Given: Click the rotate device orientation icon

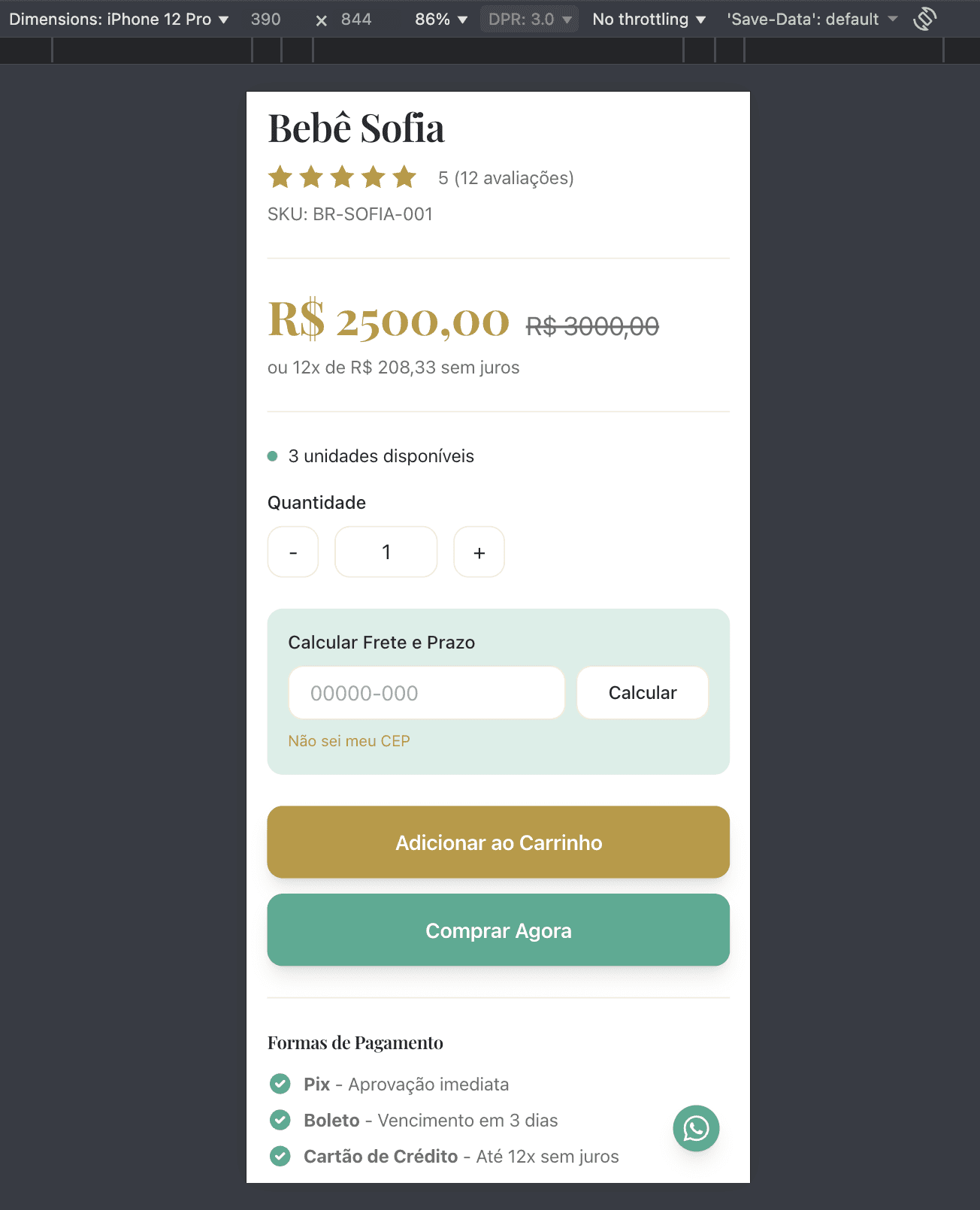Looking at the screenshot, I should pyautogui.click(x=924, y=20).
